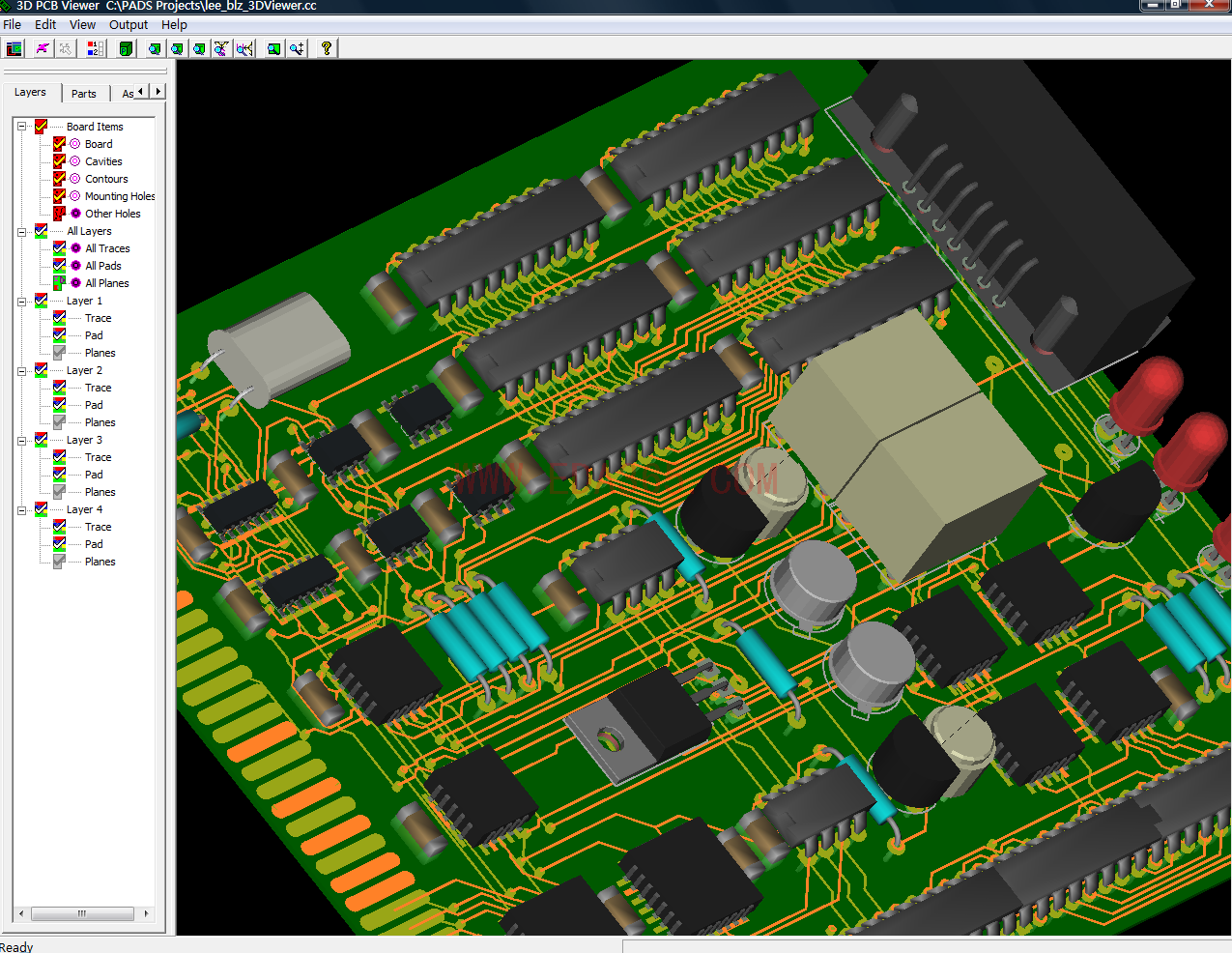Toggle the Layer 1 Planes checkbox
This screenshot has width=1232, height=953.
(x=59, y=353)
